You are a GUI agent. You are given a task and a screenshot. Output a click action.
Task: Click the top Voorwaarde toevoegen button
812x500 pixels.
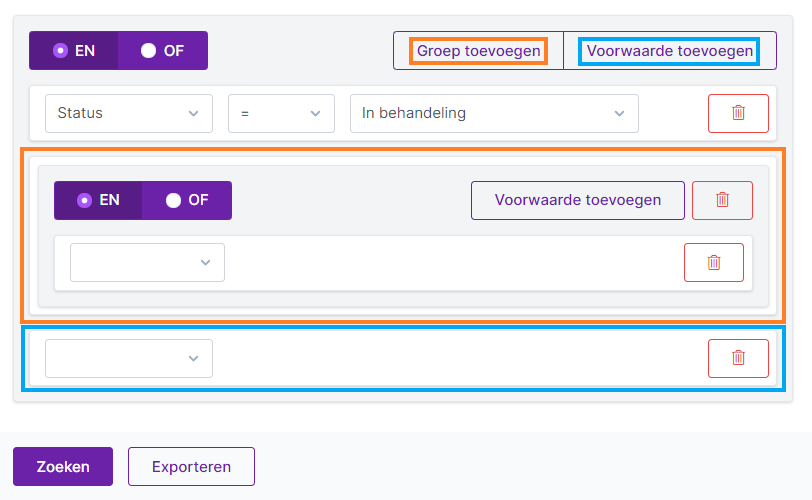pos(670,51)
